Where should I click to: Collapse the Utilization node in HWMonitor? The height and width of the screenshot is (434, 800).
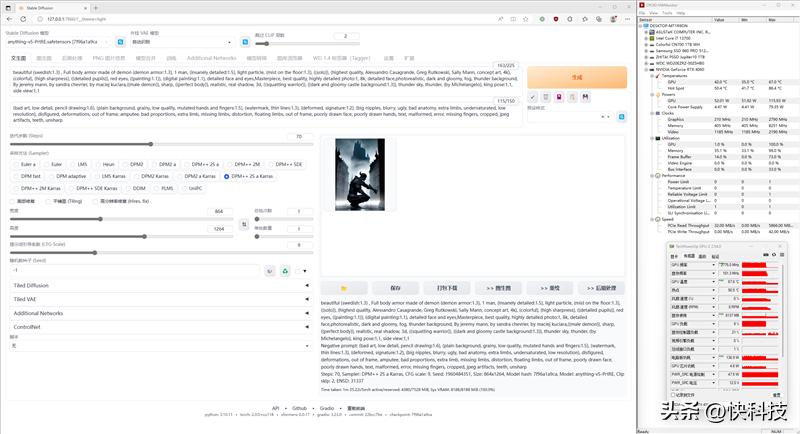coord(652,138)
